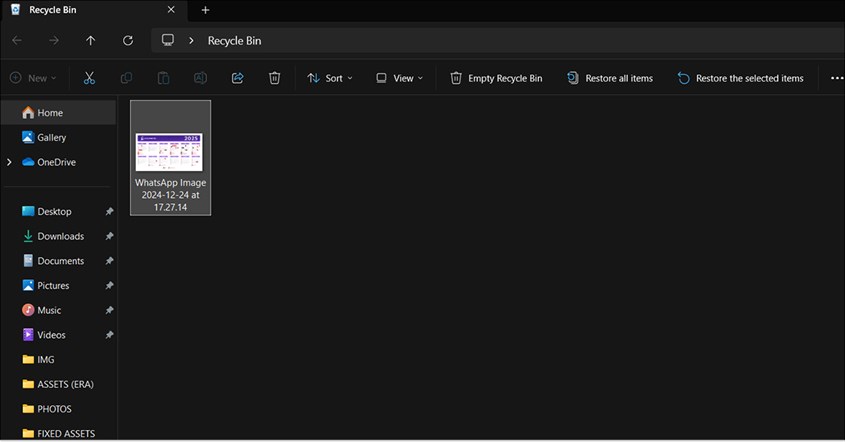
Task: Unpin Downloads using its pin icon
Action: coord(109,236)
